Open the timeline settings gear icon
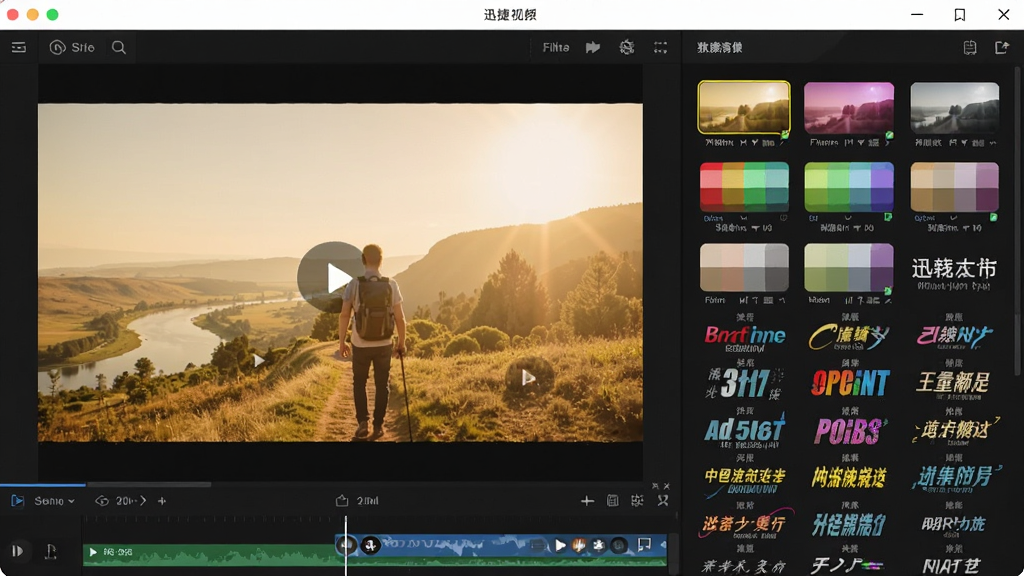This screenshot has height=576, width=1024. point(637,501)
